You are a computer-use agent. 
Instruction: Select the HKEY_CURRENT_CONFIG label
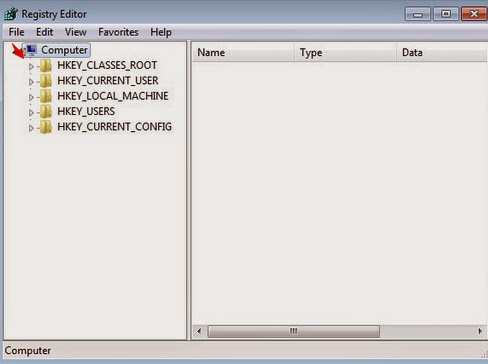(x=114, y=127)
